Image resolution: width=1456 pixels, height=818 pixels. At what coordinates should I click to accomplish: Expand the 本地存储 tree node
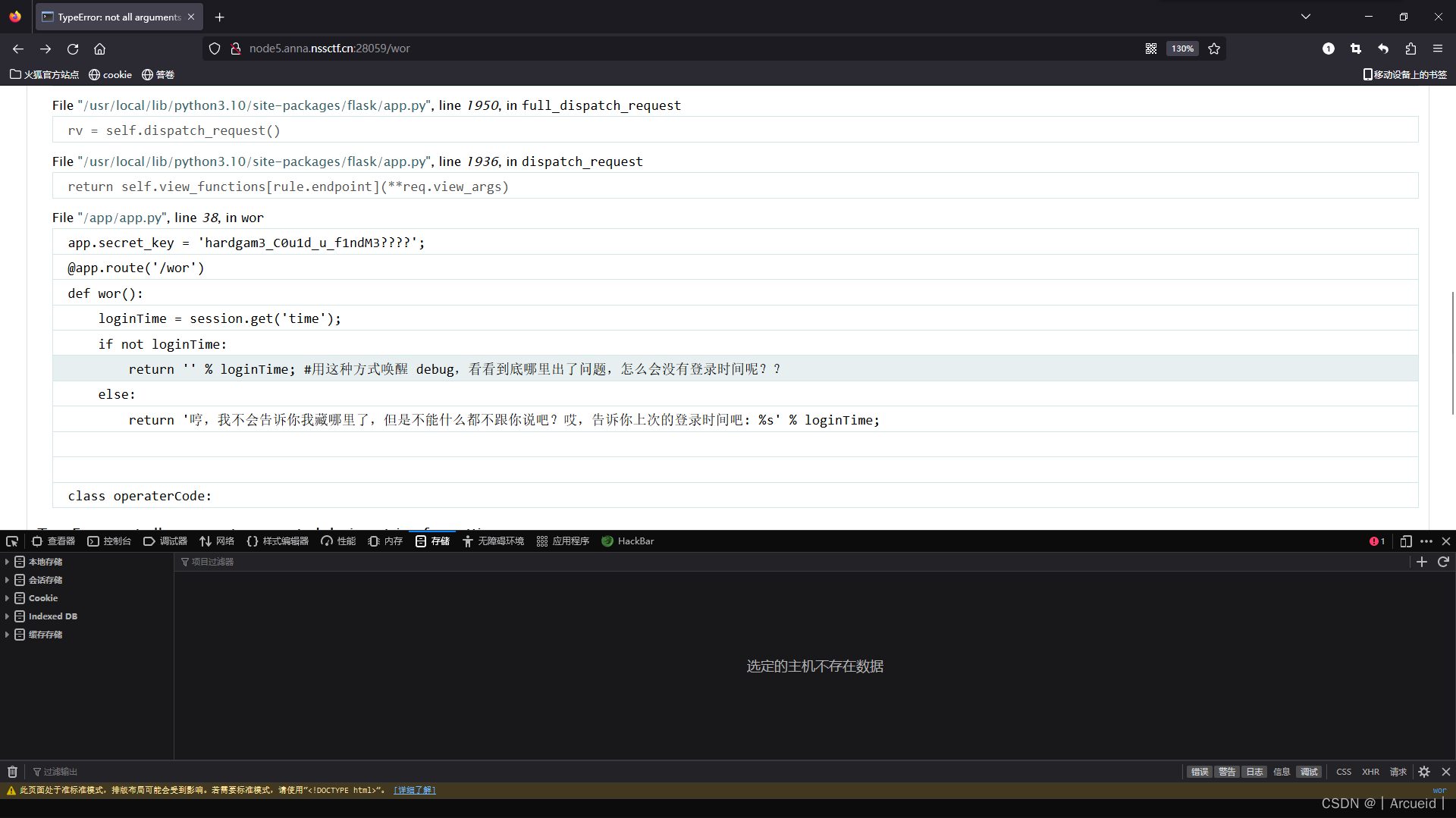tap(7, 562)
